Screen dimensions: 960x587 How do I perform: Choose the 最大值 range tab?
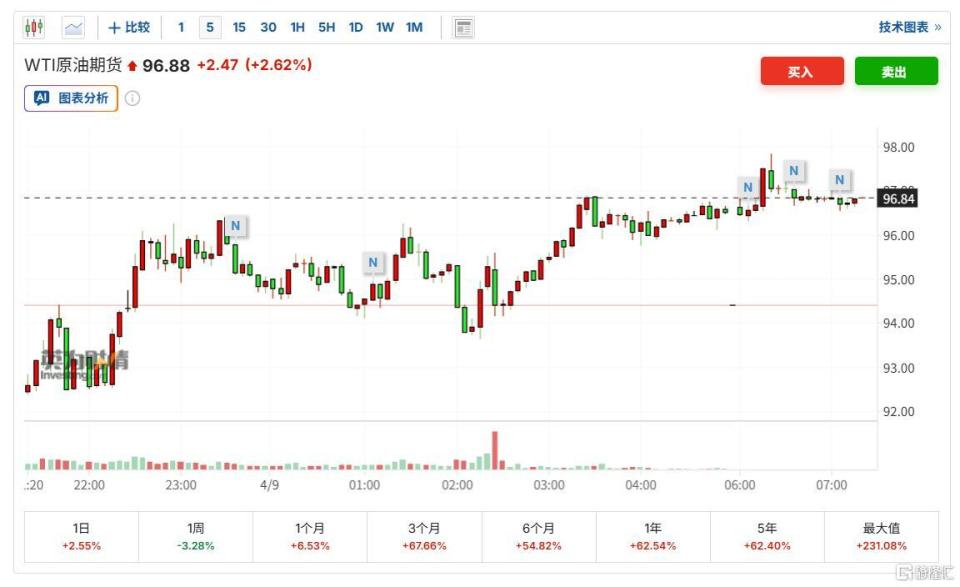(881, 536)
